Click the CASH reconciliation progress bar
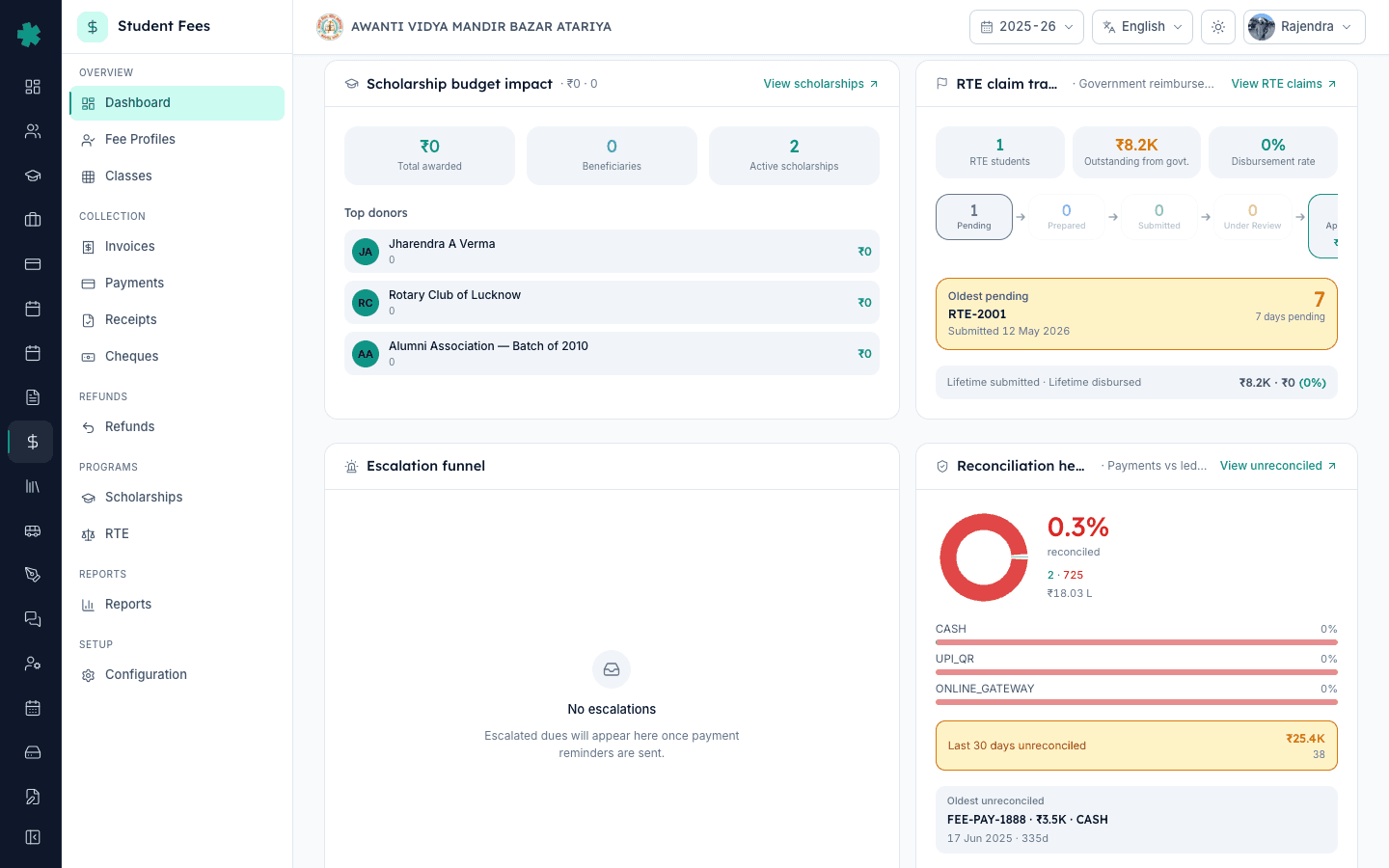 pos(1136,642)
